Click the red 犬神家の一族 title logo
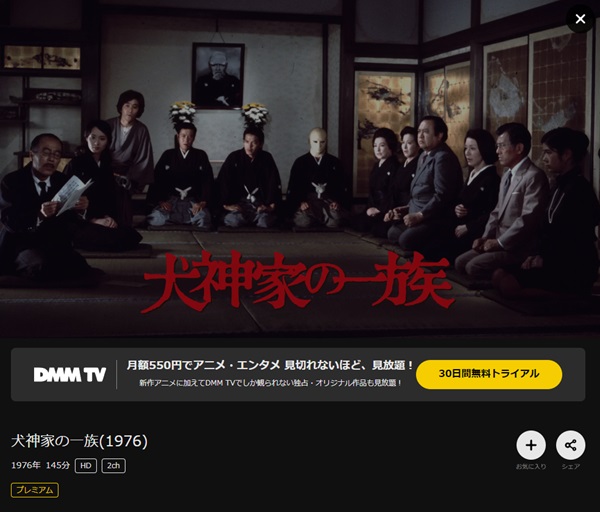This screenshot has height=512, width=600. [x=298, y=281]
